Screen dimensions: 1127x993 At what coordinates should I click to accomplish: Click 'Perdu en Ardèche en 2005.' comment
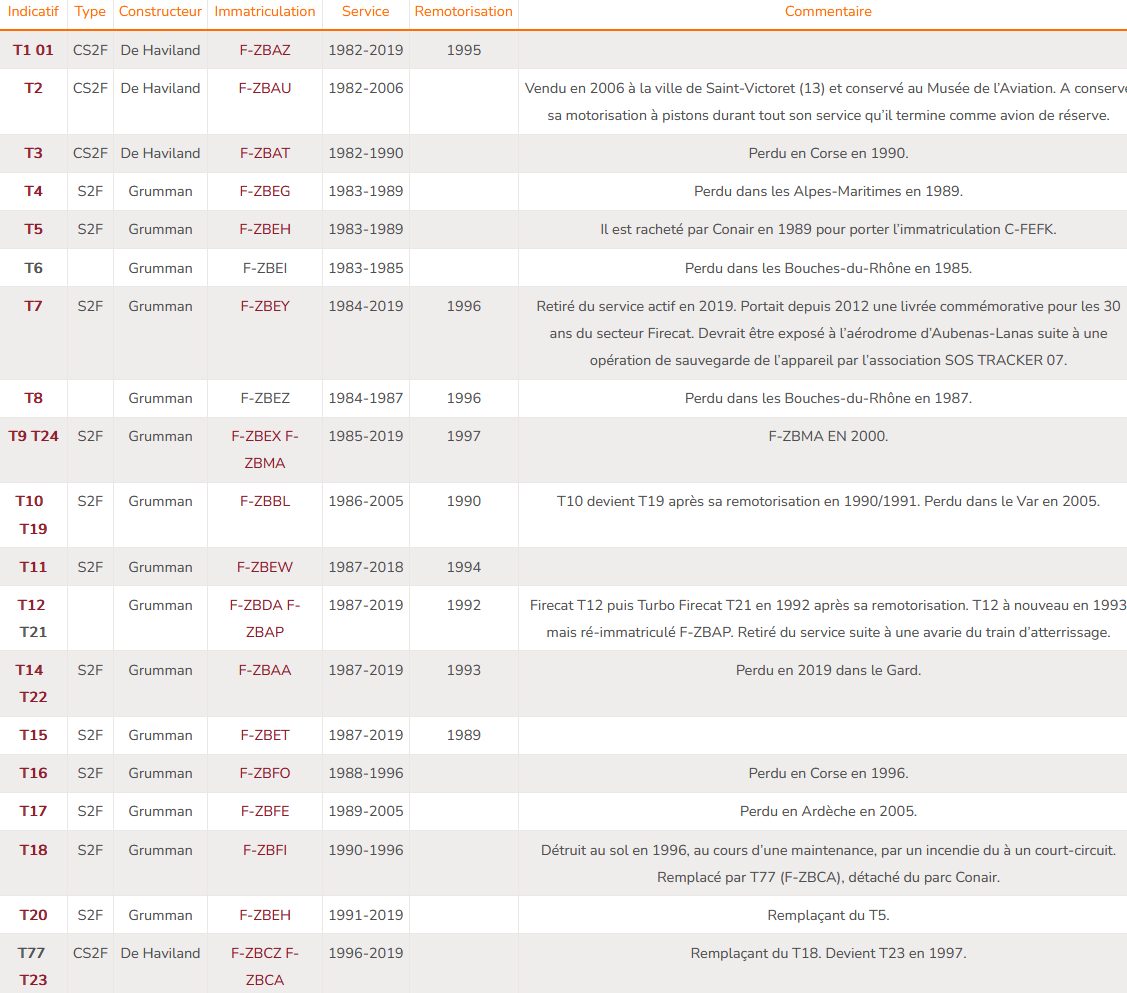tap(828, 811)
